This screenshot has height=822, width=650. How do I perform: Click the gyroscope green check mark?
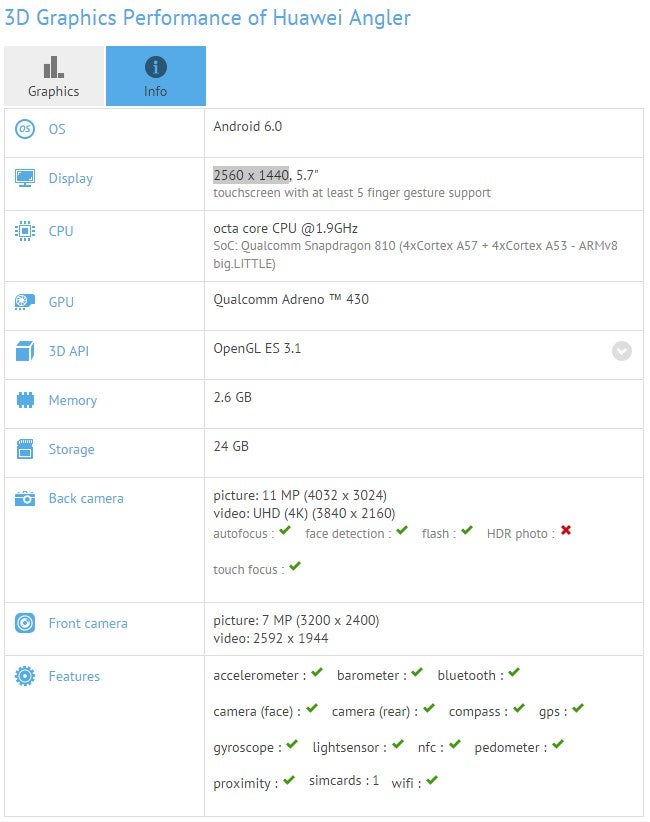(292, 744)
